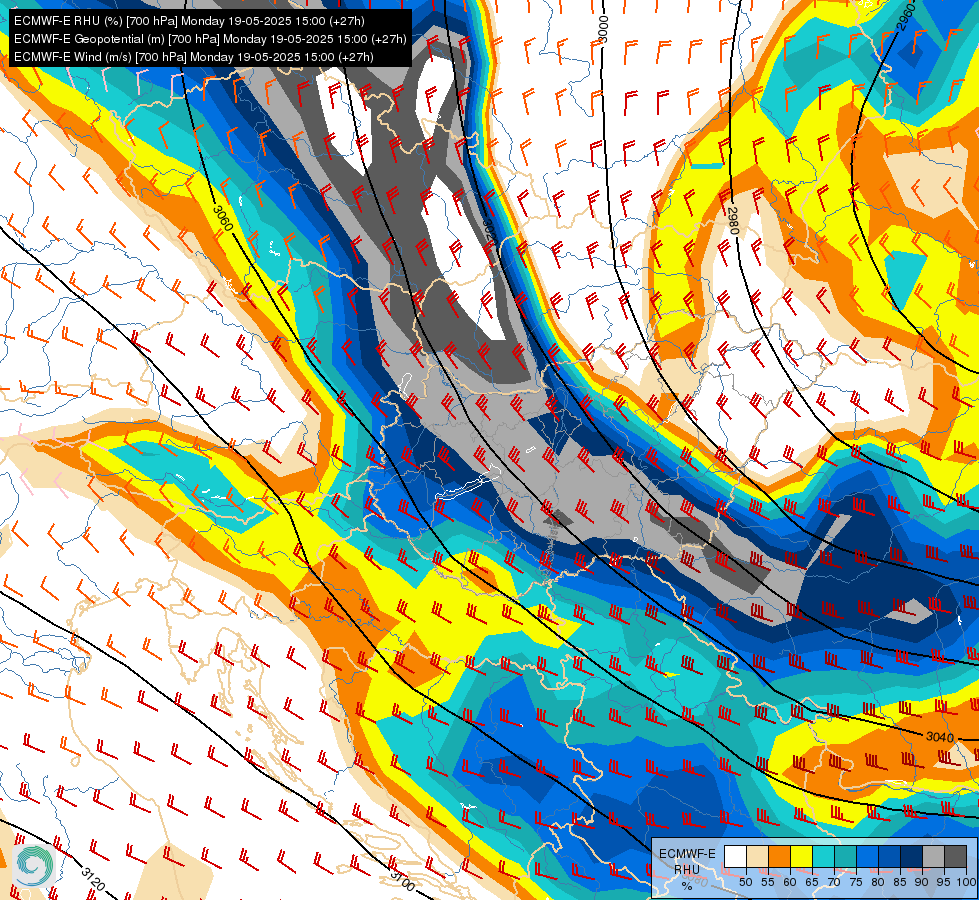Click the legend RHU label
Image resolution: width=979 pixels, height=900 pixels.
[687, 870]
